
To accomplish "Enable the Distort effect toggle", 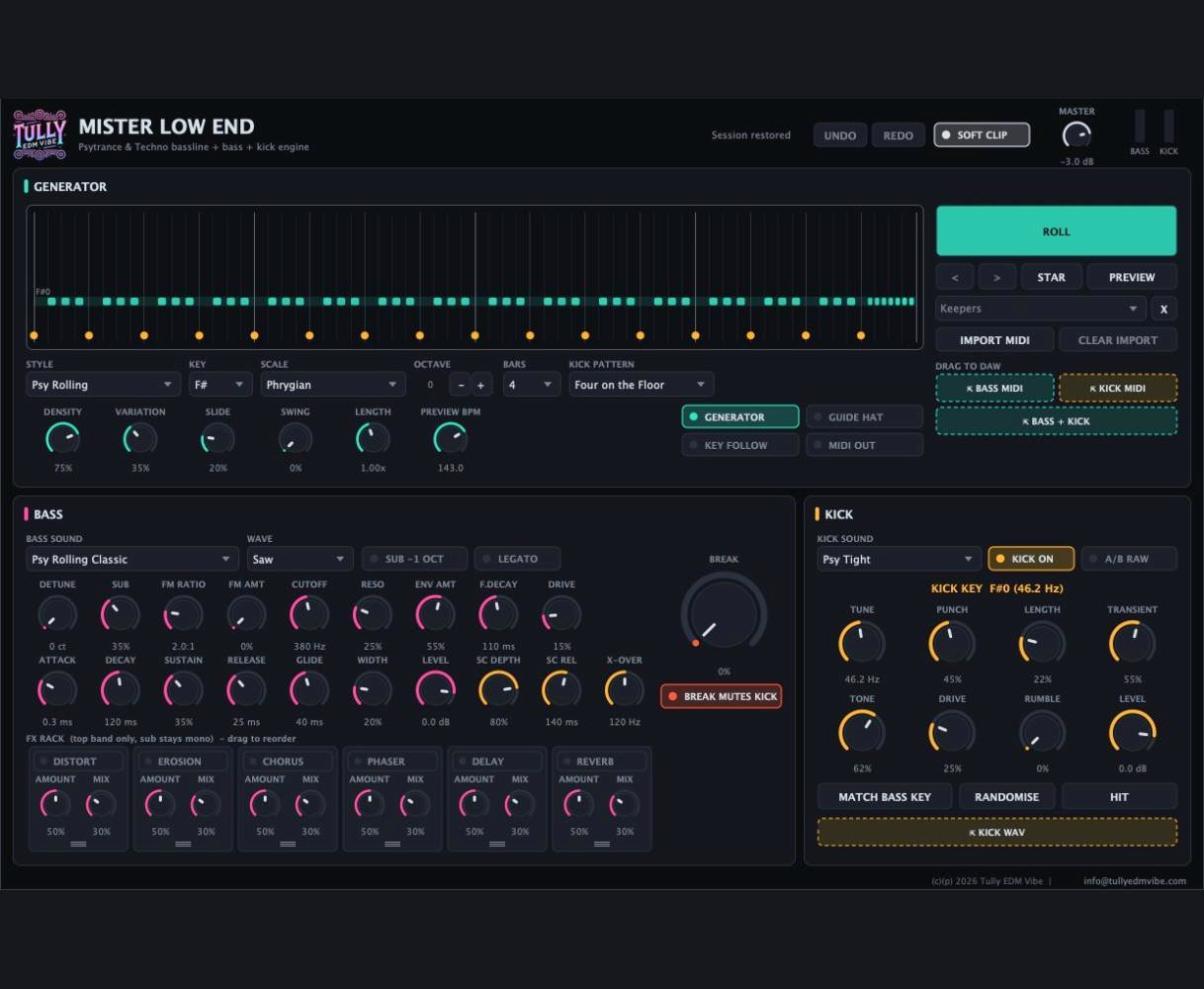I will pos(79,761).
